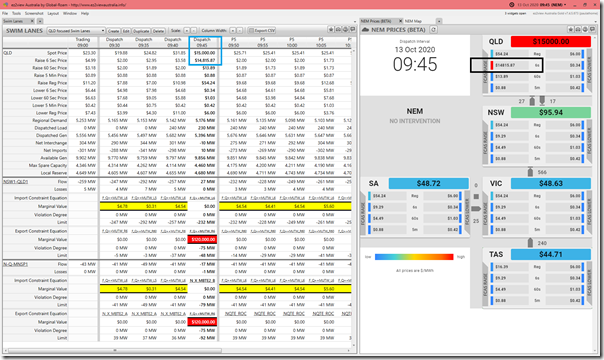The image size is (604, 360).
Task: Click red $120,000.00 cell in NSW1-QLD1 export row
Action: point(202,239)
